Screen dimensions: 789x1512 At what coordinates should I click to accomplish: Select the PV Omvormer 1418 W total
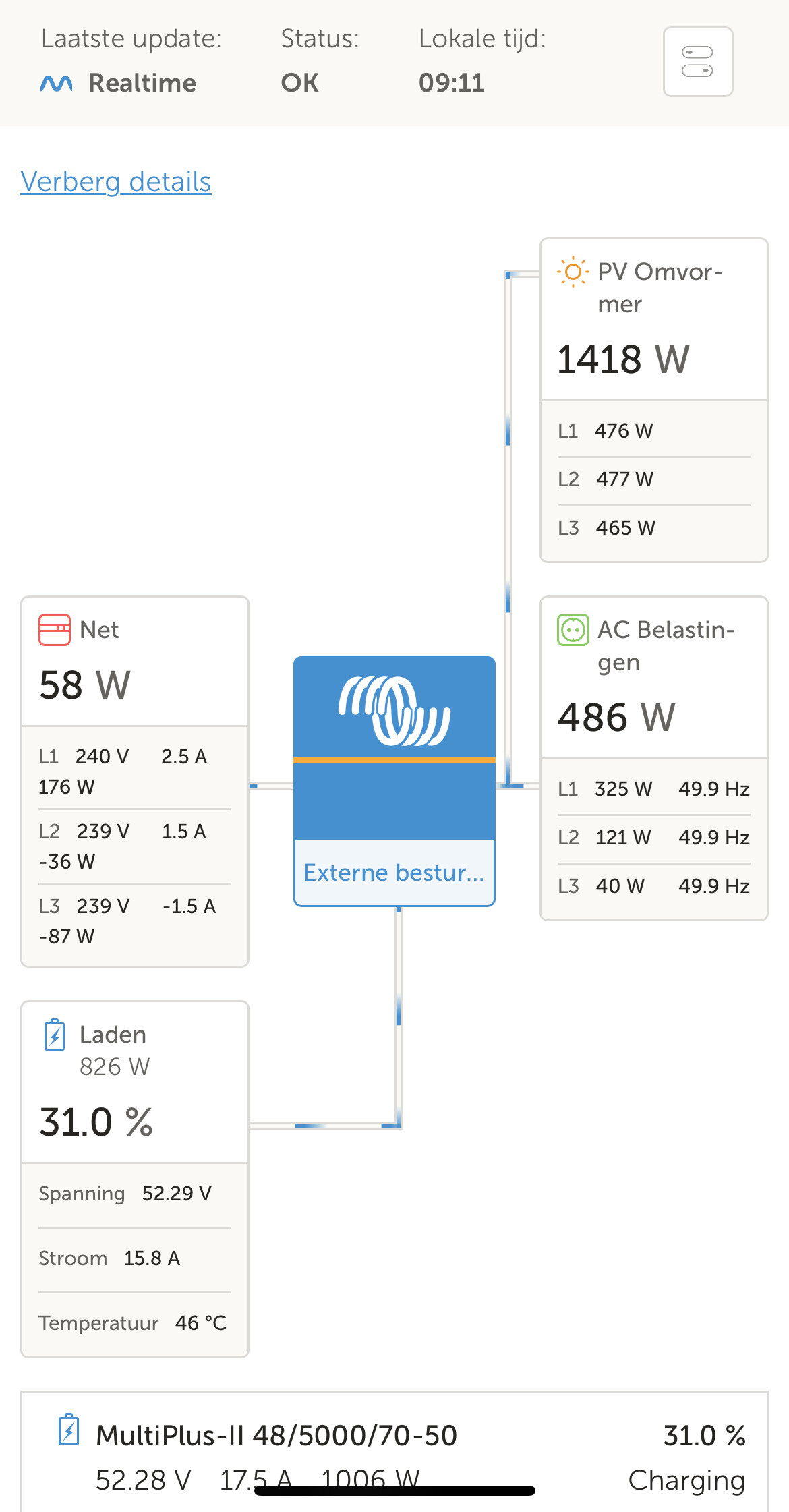tap(623, 359)
